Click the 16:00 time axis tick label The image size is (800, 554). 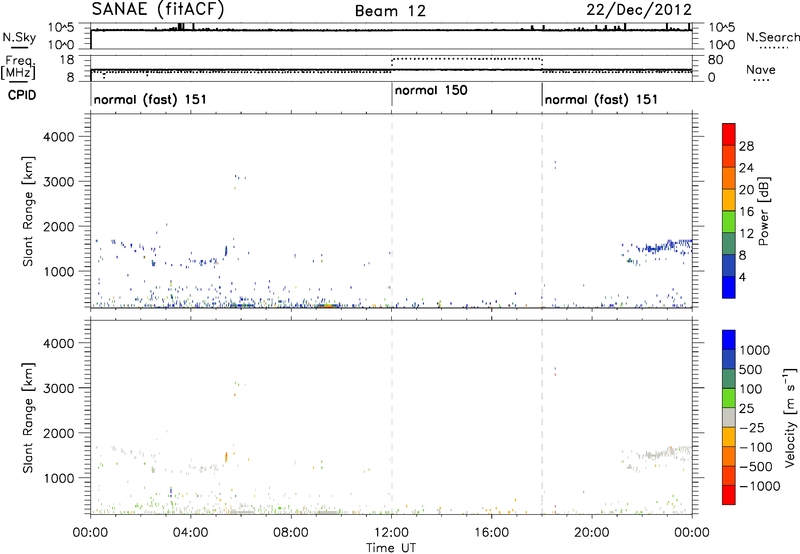491,533
